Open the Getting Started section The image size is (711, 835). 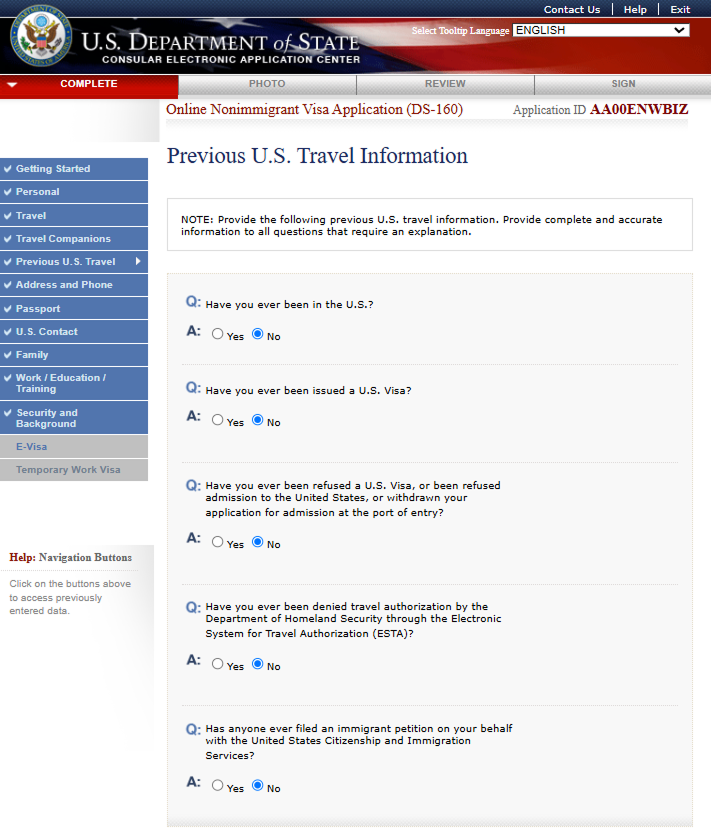point(74,169)
